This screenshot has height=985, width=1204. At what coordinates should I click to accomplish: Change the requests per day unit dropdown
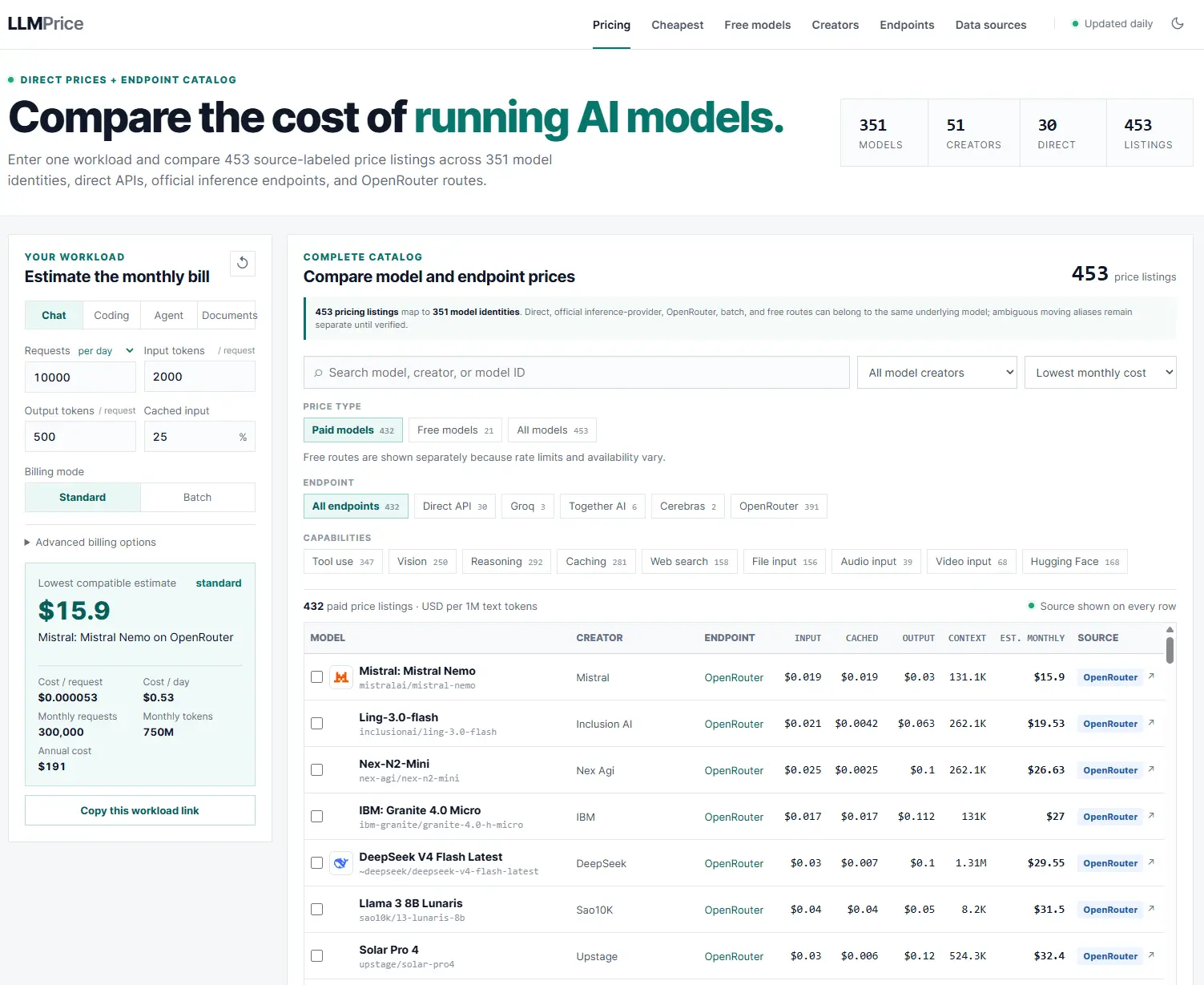coord(105,351)
